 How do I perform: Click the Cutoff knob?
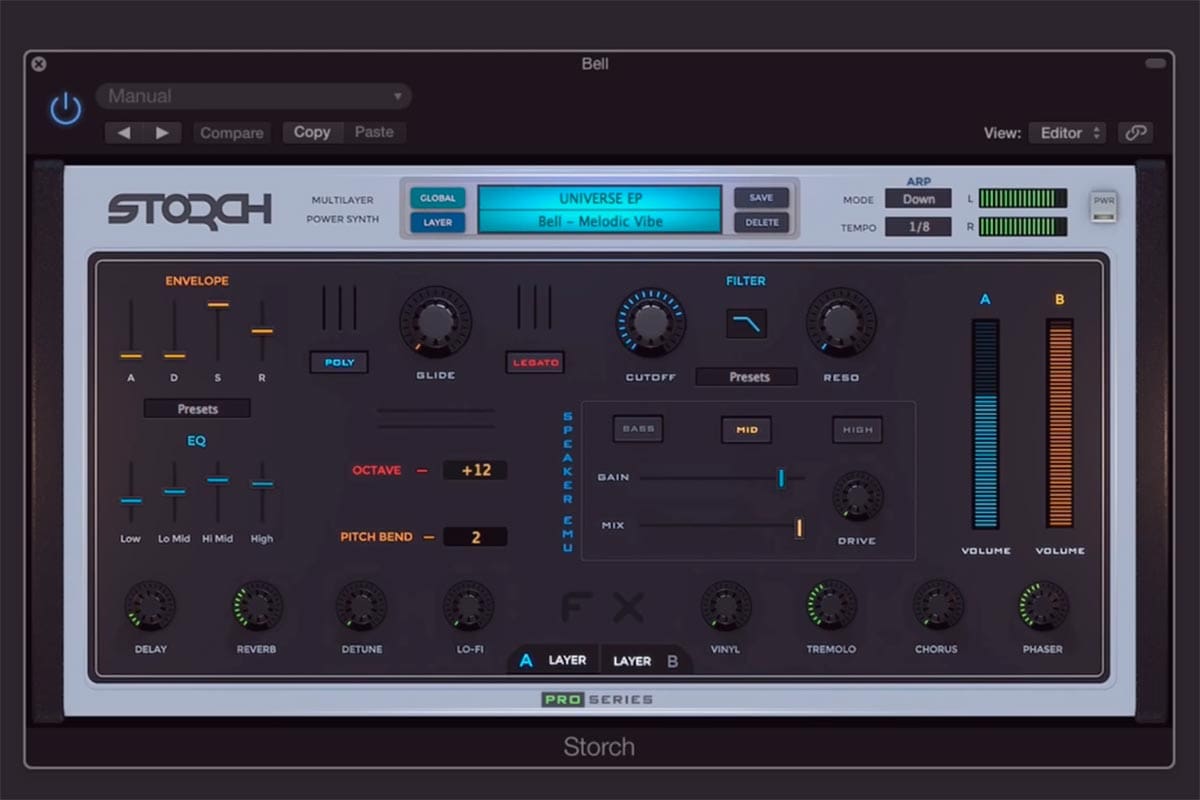pos(650,323)
